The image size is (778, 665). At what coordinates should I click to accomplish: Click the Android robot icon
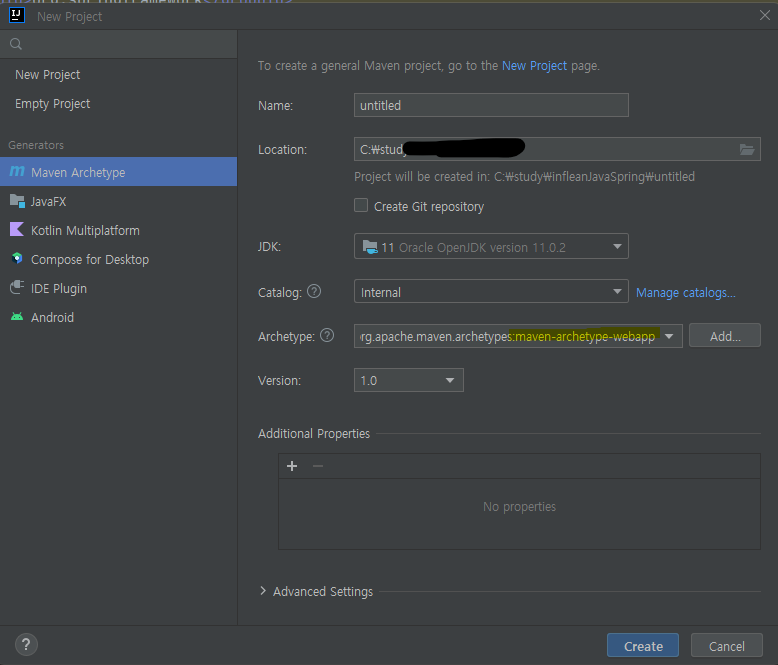17,317
